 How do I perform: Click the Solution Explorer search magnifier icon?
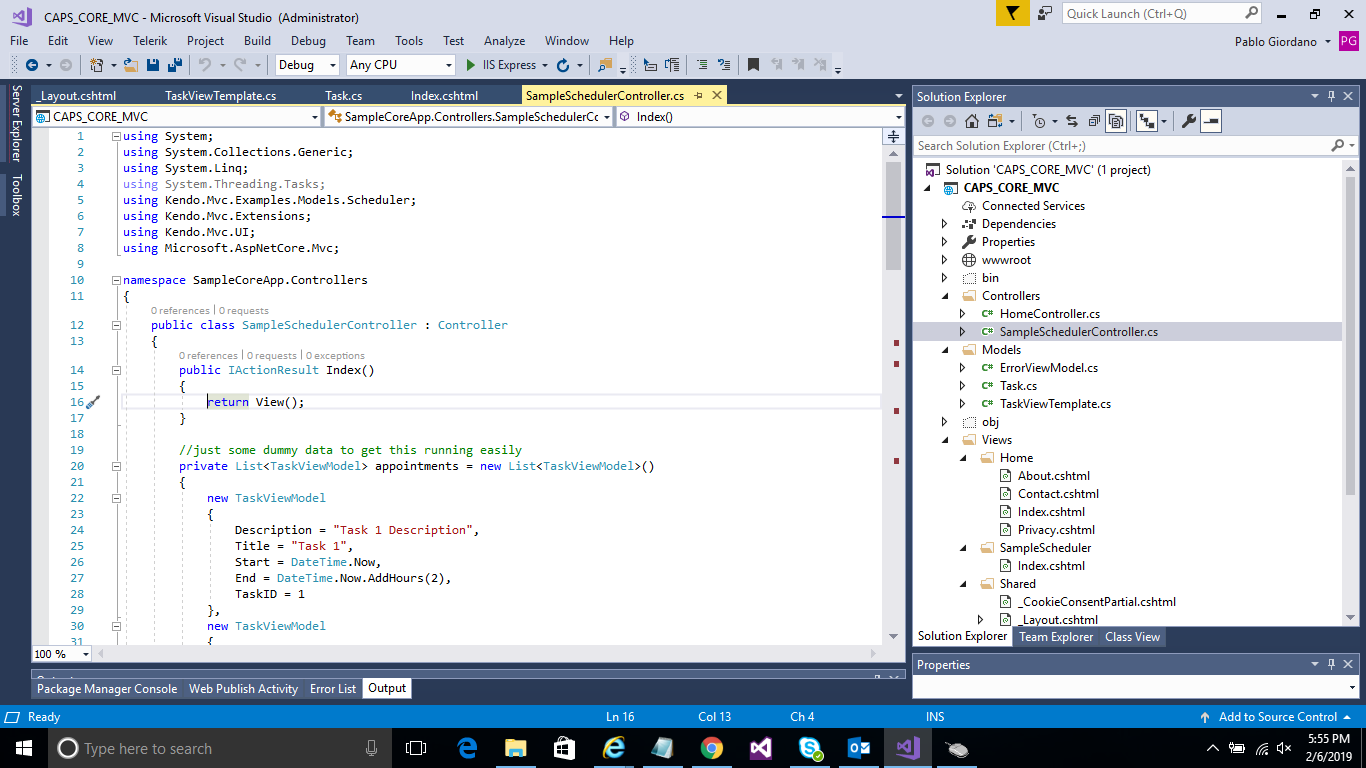[x=1337, y=146]
